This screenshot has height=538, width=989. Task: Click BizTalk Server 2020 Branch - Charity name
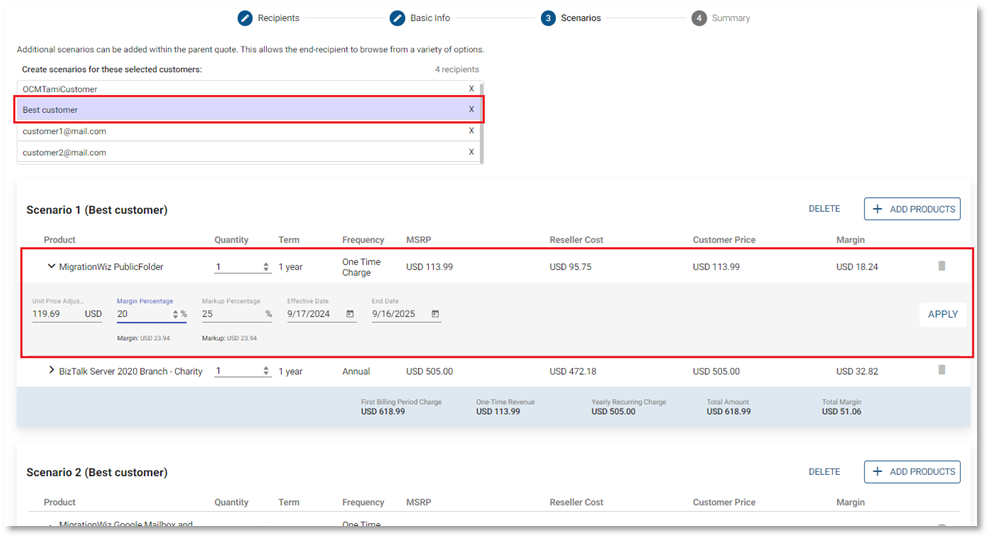131,371
